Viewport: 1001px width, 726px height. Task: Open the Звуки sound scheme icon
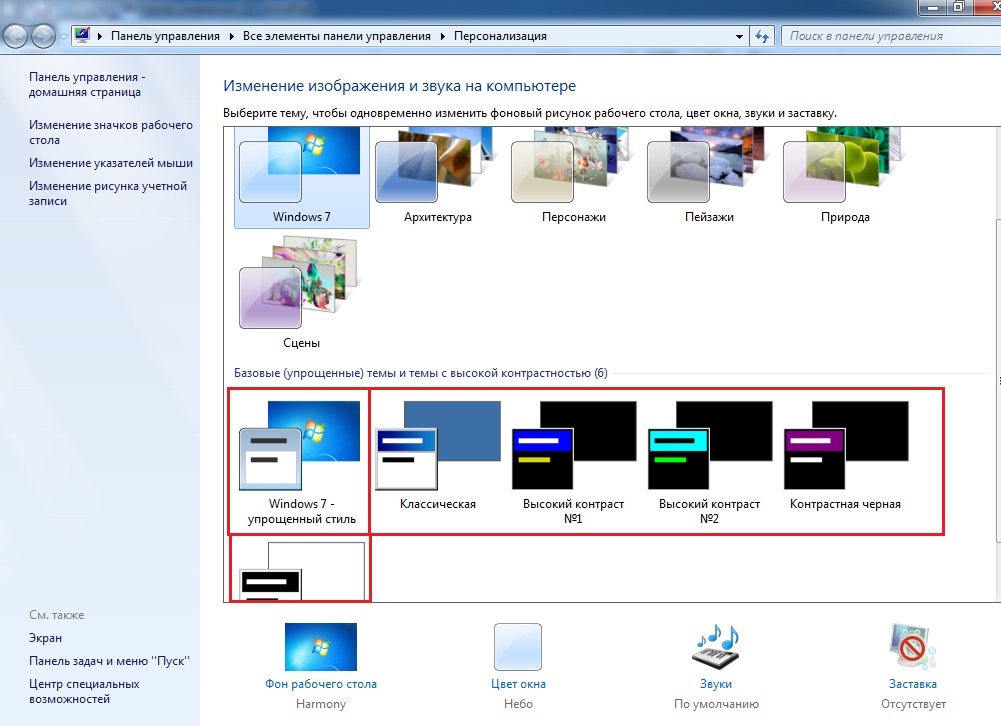tap(716, 646)
